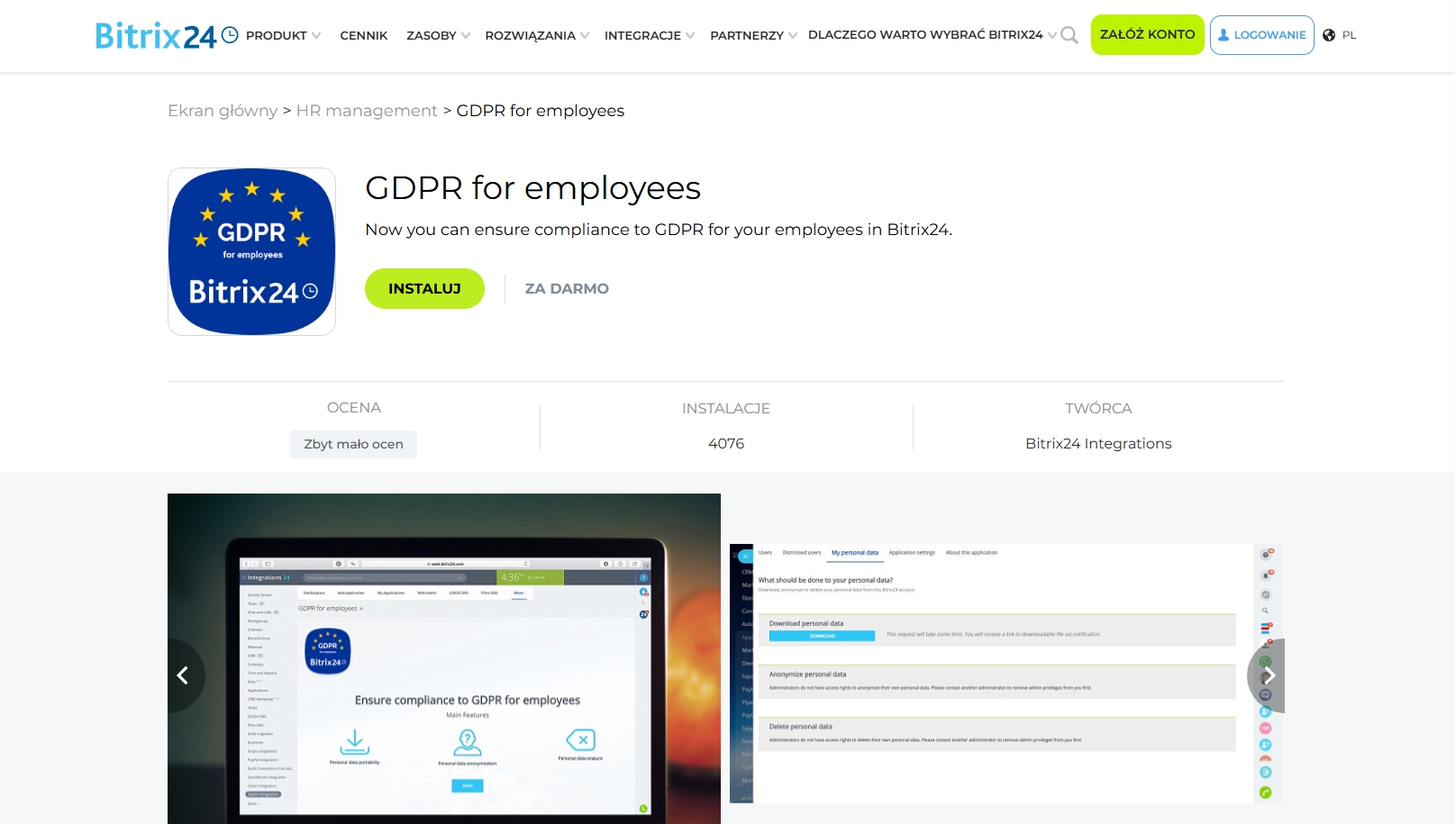The image size is (1456, 824).
Task: Click the INSTALACJE column label
Action: click(726, 409)
